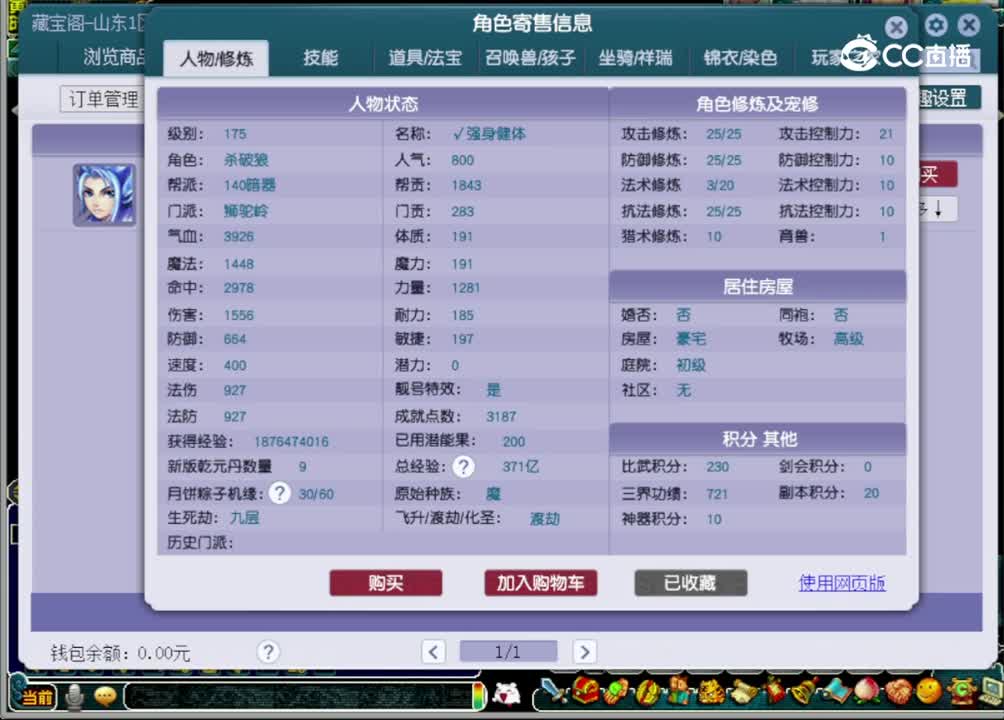Open the 使用网页版 web version link

pos(843,583)
